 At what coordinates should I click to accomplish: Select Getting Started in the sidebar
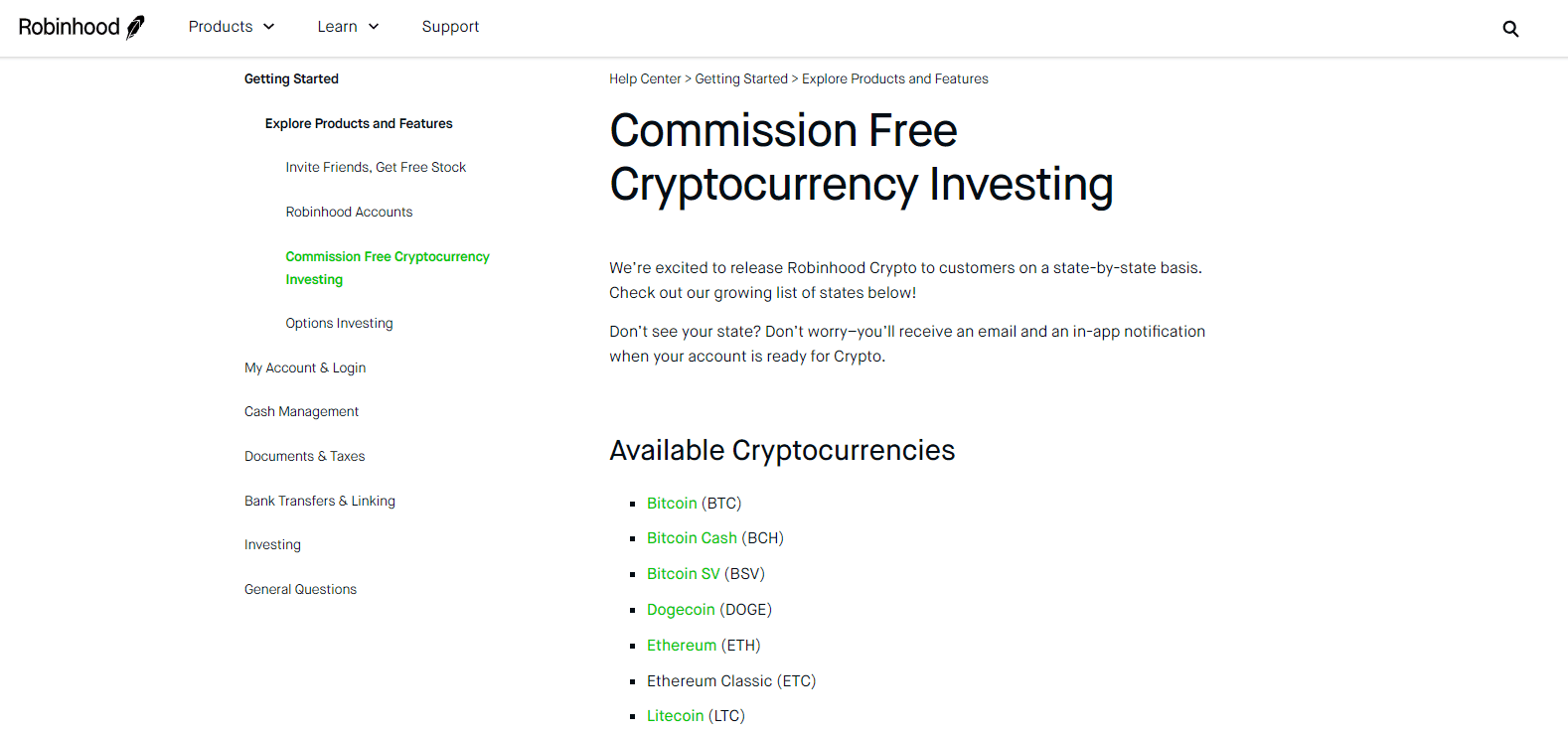[291, 78]
